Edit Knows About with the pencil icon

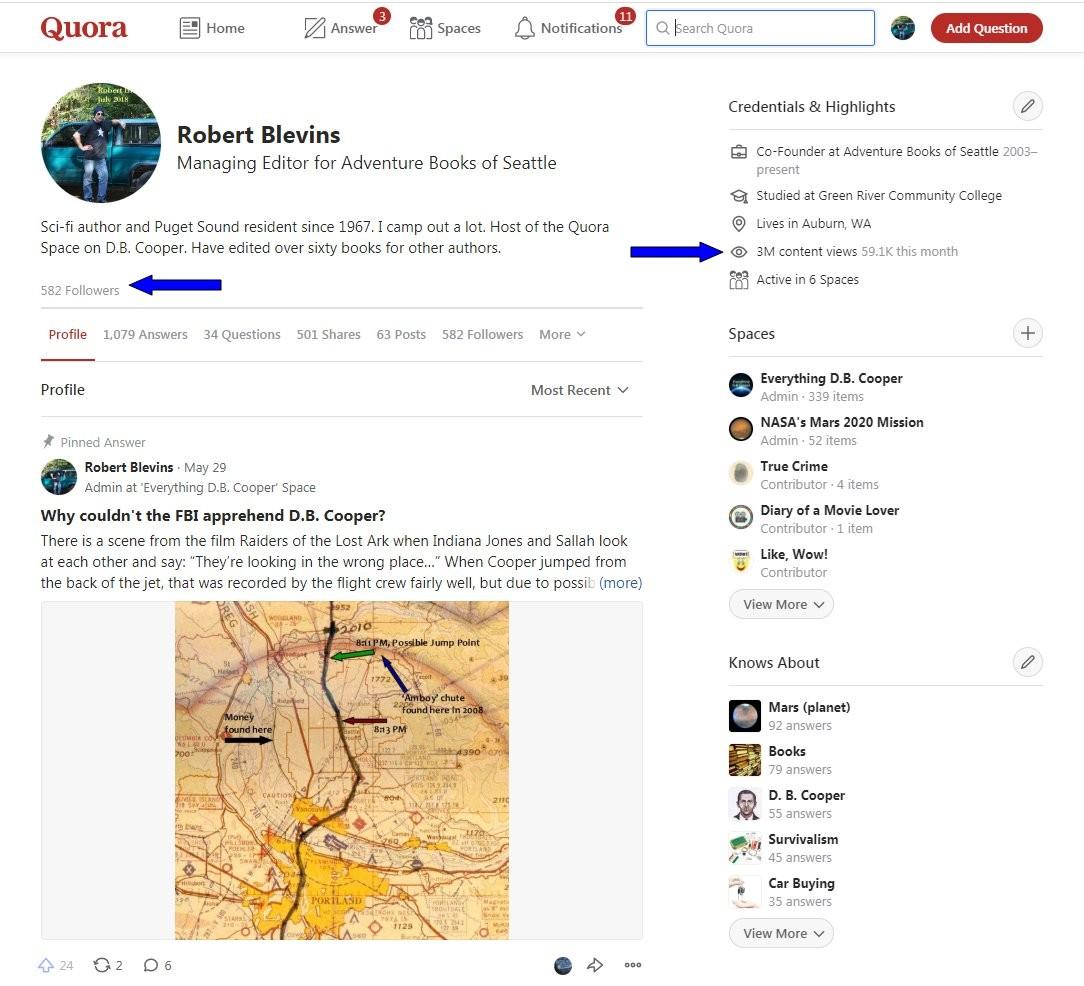(1027, 662)
